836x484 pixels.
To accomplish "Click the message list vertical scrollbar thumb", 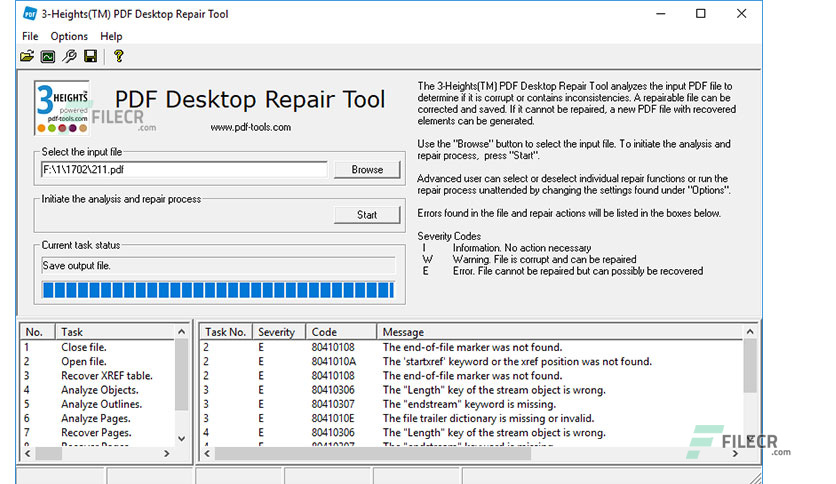I will tap(750, 366).
